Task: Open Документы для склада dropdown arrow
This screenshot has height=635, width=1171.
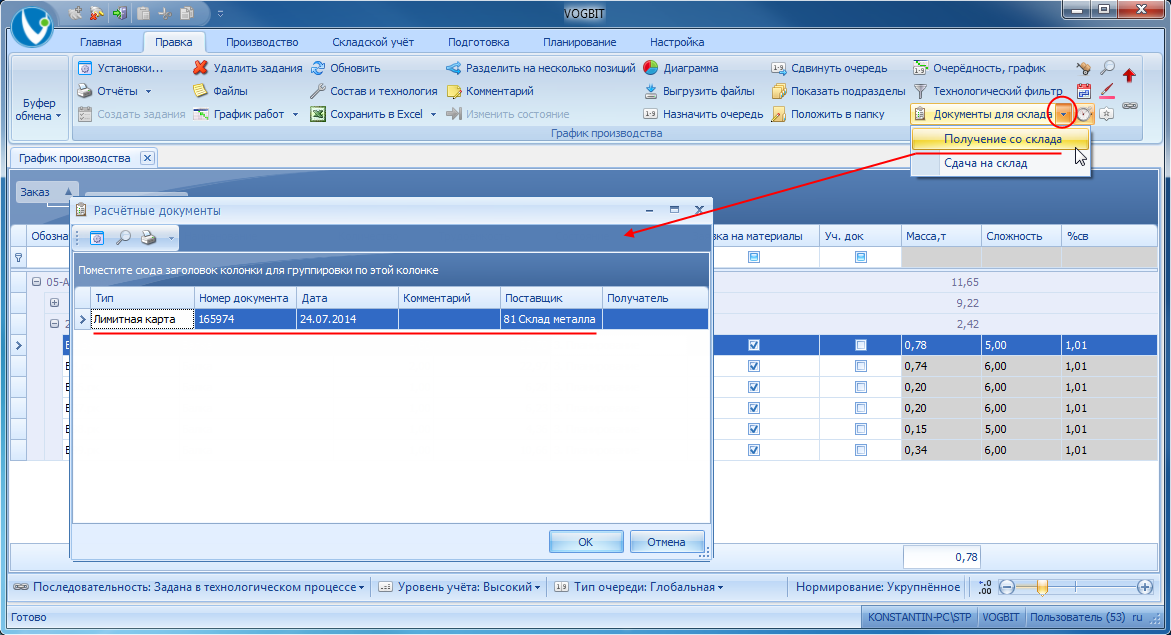Action: coord(1063,114)
